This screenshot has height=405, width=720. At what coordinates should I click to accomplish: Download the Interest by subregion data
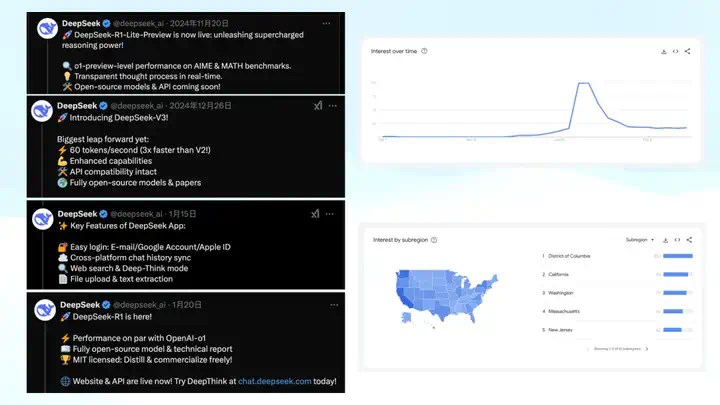(665, 240)
